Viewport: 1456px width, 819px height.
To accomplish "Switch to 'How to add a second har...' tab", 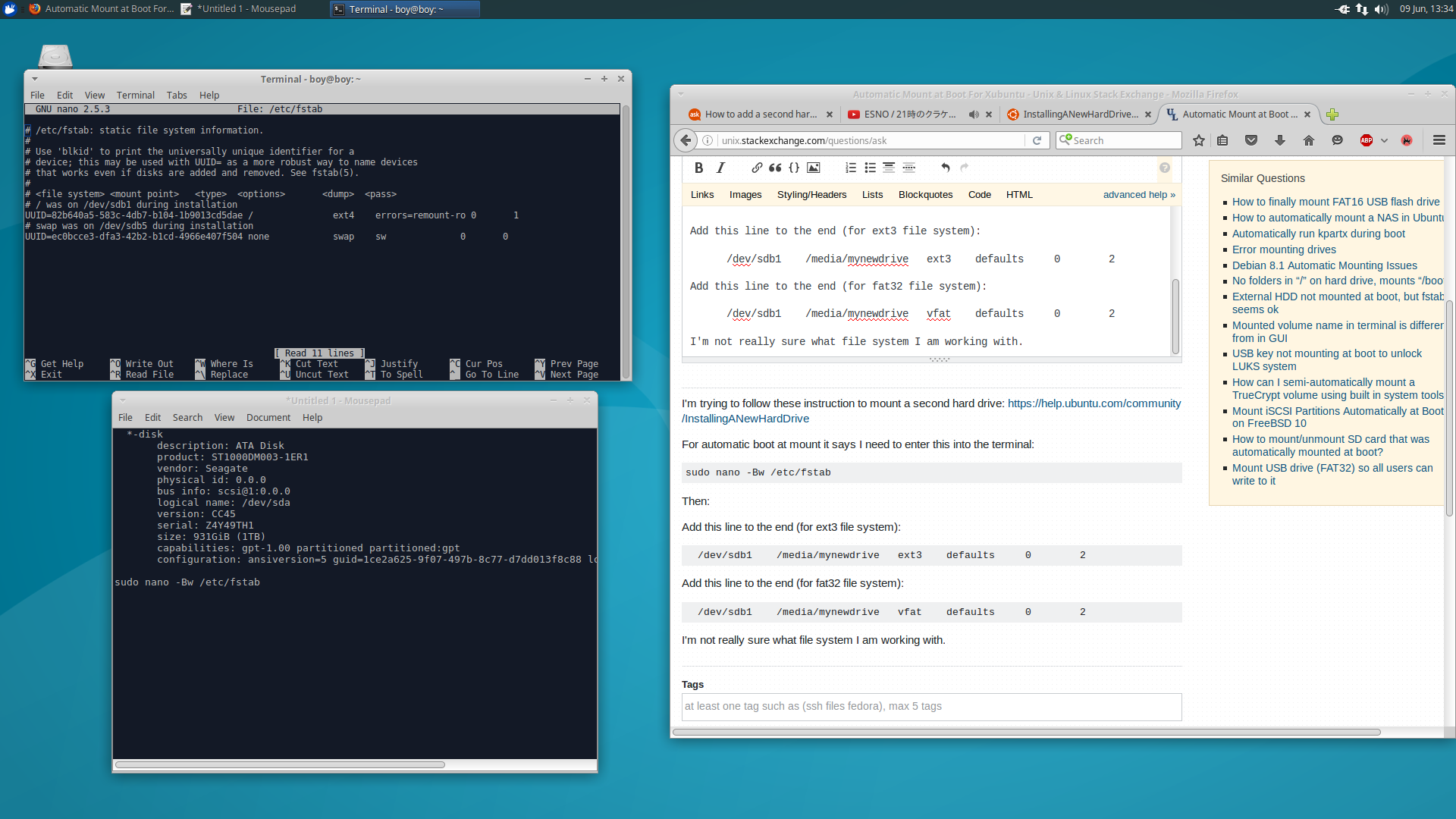I will [x=760, y=115].
